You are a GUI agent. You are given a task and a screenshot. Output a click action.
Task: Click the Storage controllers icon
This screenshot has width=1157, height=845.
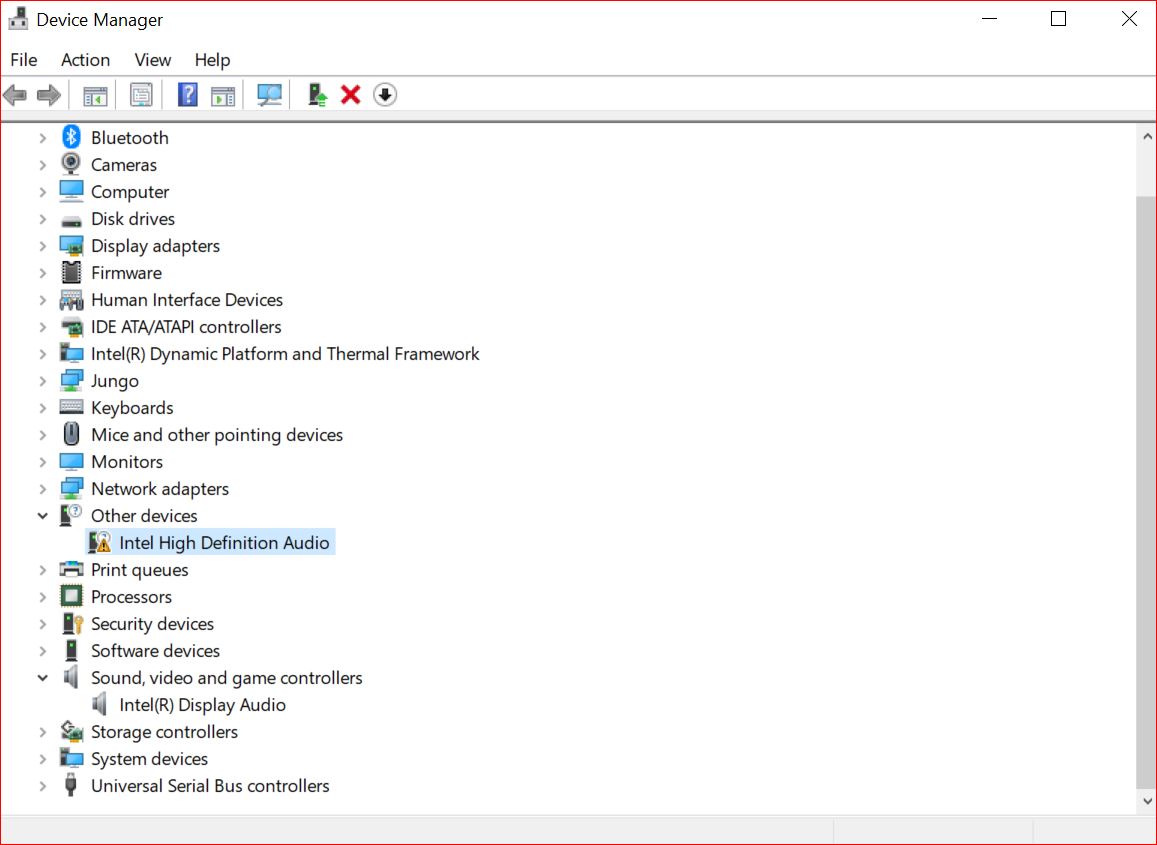click(71, 731)
